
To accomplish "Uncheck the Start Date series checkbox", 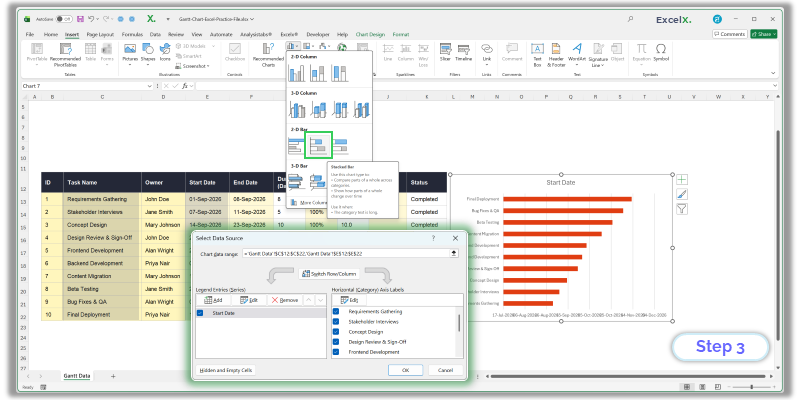I will 200,313.
